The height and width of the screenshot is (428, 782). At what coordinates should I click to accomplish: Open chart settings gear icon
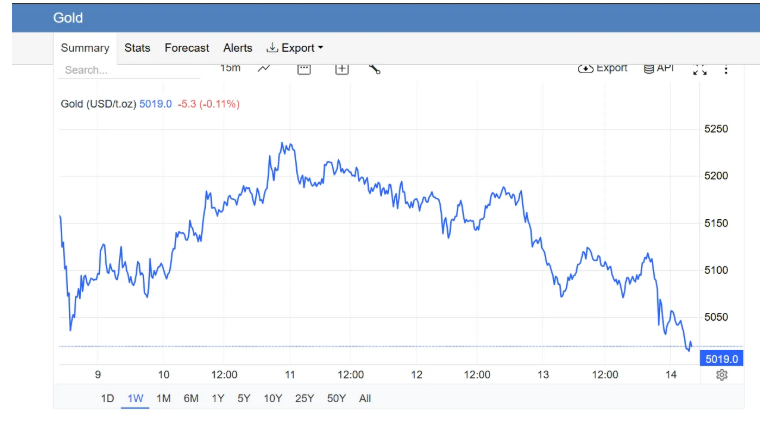click(722, 375)
